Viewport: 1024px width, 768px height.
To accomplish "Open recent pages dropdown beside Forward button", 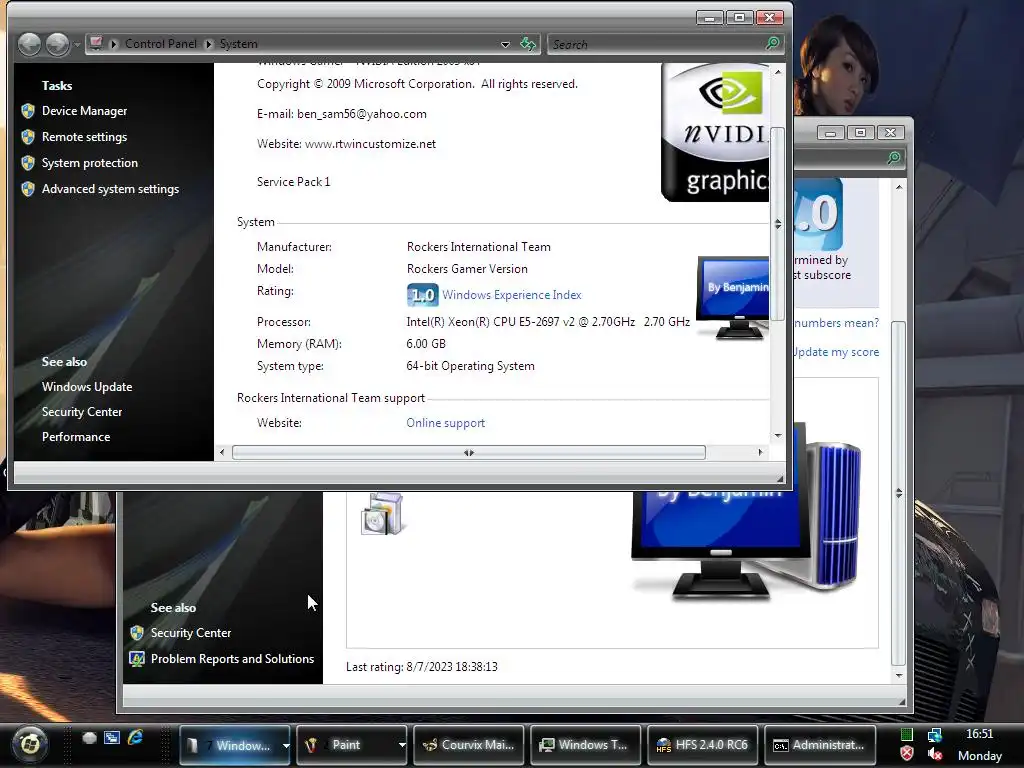I will tap(77, 44).
